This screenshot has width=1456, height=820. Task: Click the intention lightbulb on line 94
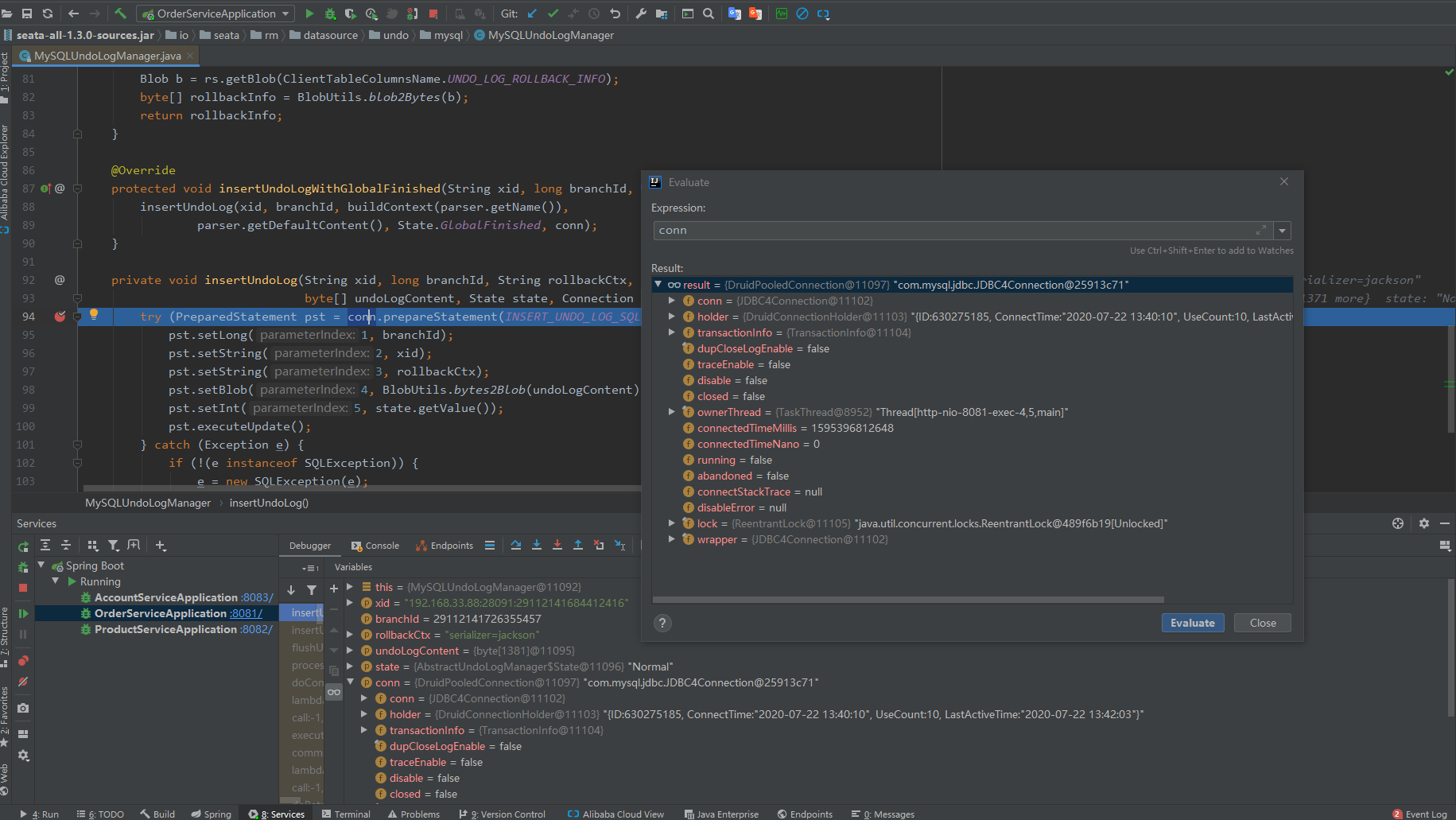(94, 314)
